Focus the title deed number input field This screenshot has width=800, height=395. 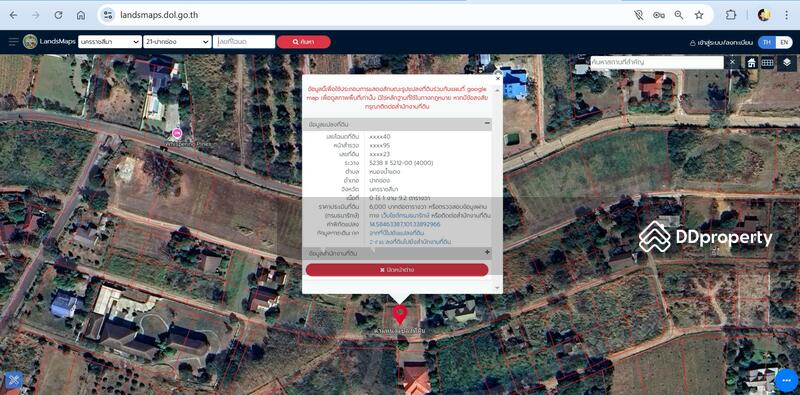244,42
